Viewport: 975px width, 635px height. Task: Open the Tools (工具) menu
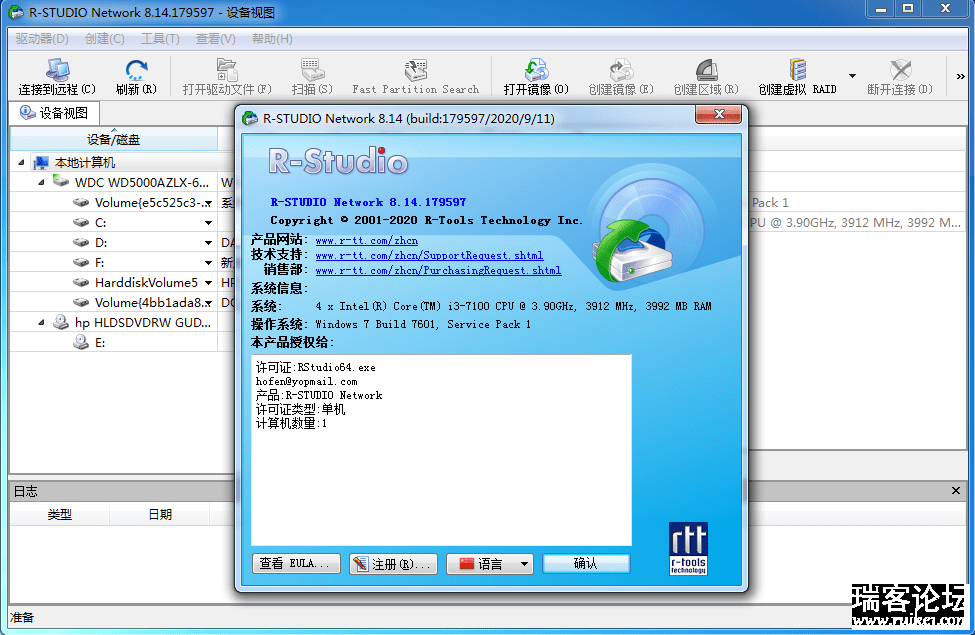160,39
